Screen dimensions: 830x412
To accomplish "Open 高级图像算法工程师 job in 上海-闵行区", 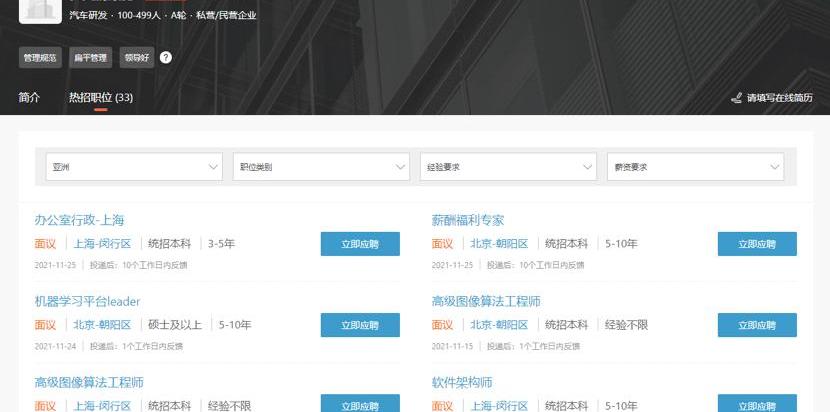I will point(89,382).
